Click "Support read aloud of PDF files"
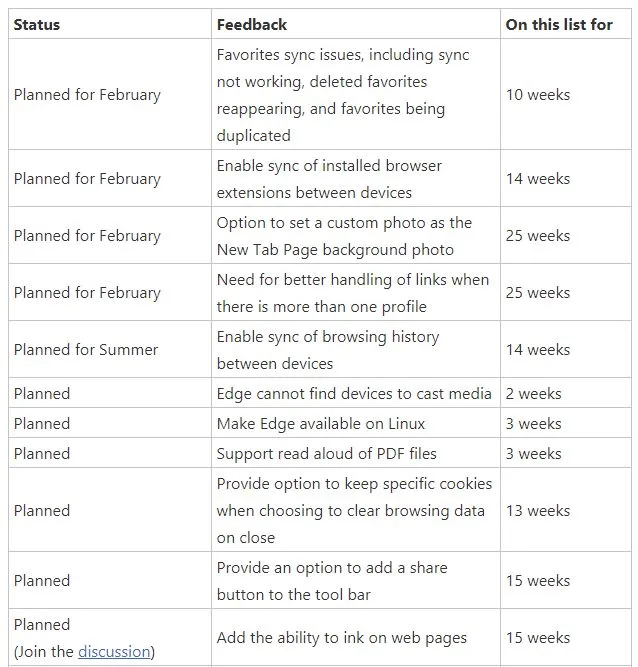The width and height of the screenshot is (638, 667). coord(326,454)
